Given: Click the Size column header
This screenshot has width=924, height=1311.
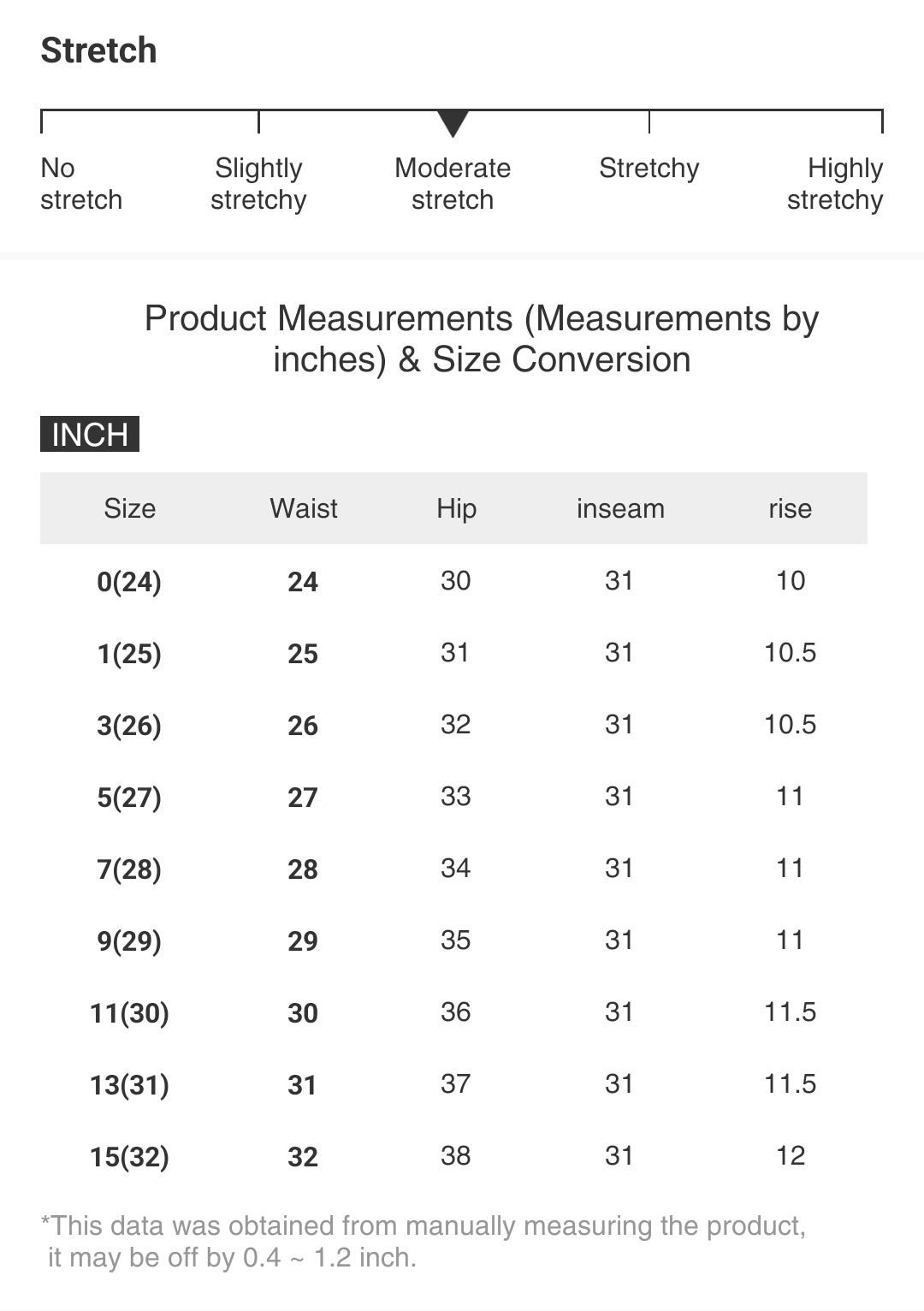Looking at the screenshot, I should [x=130, y=508].
